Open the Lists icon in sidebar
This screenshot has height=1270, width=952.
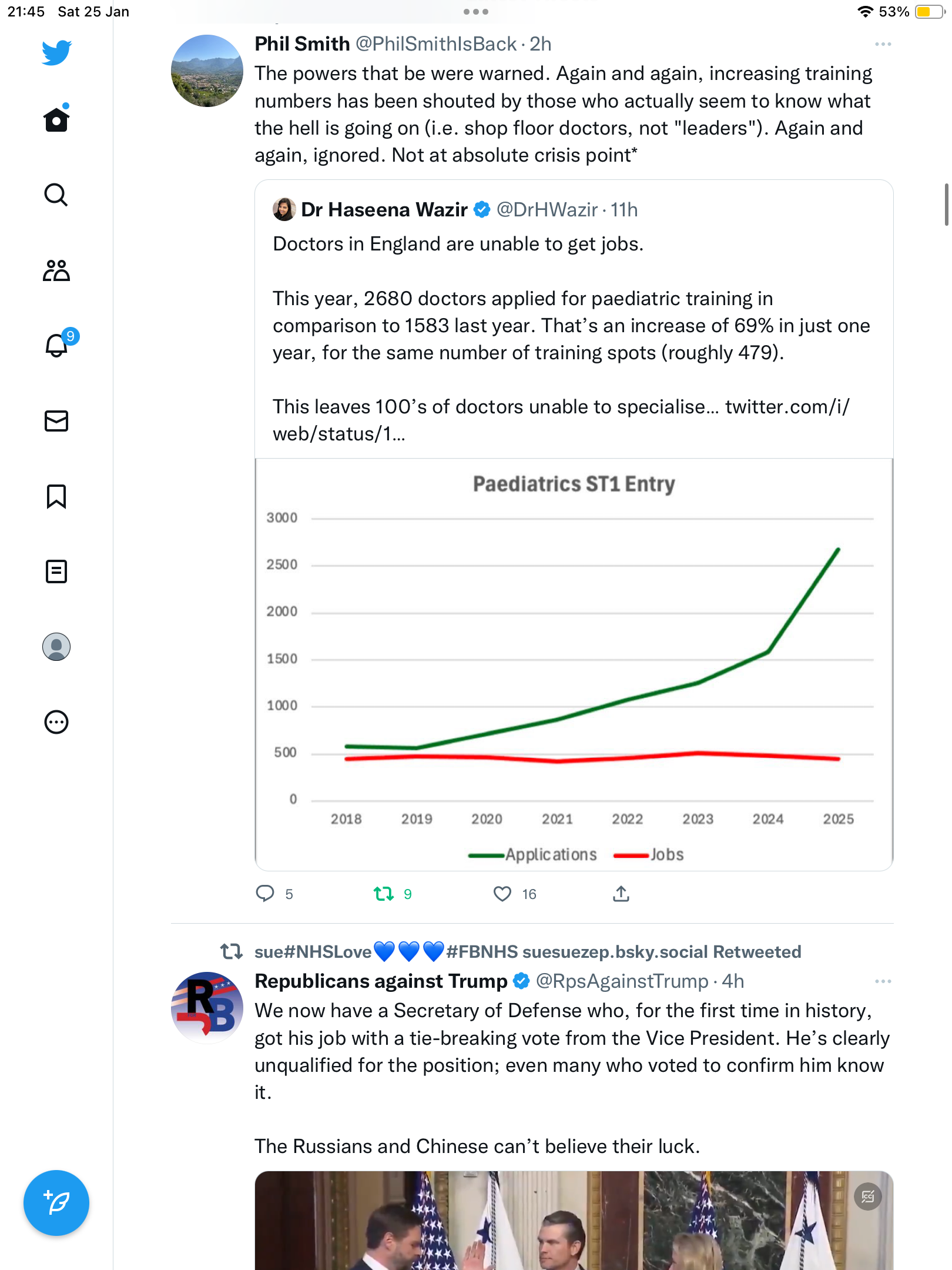(x=56, y=571)
